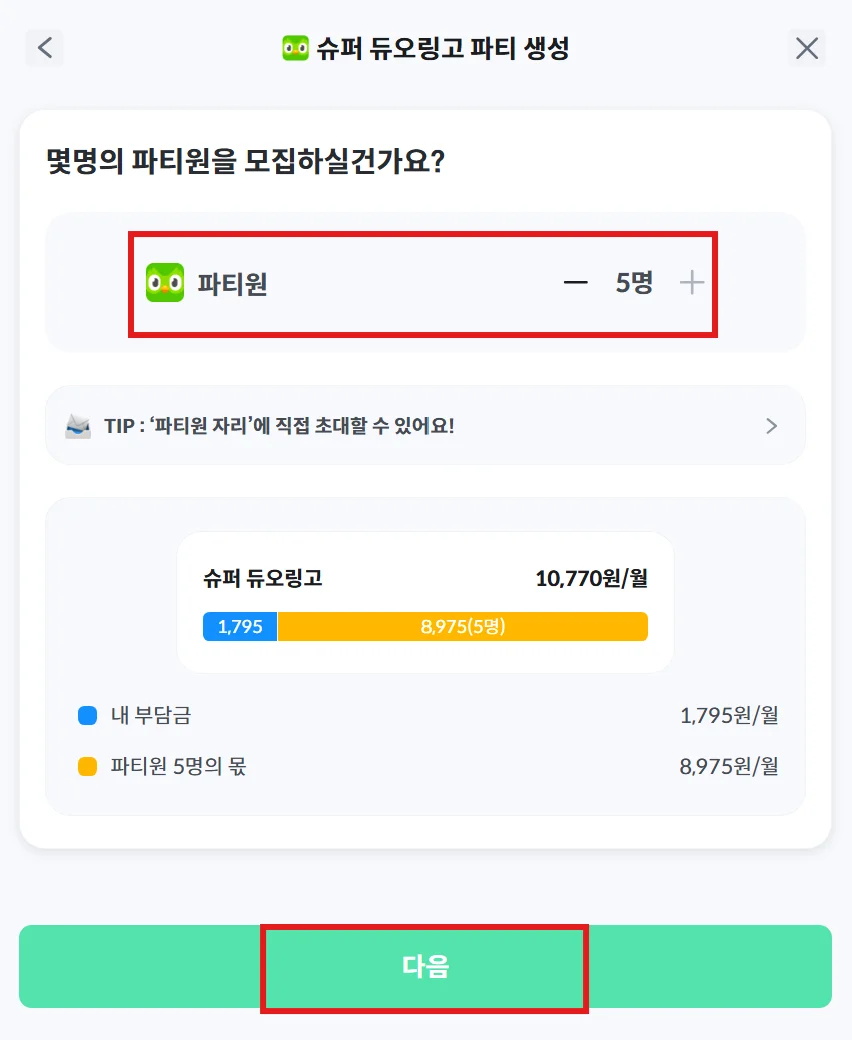Click the yellow 파티원 5명의 몫 legend dot

(87, 768)
